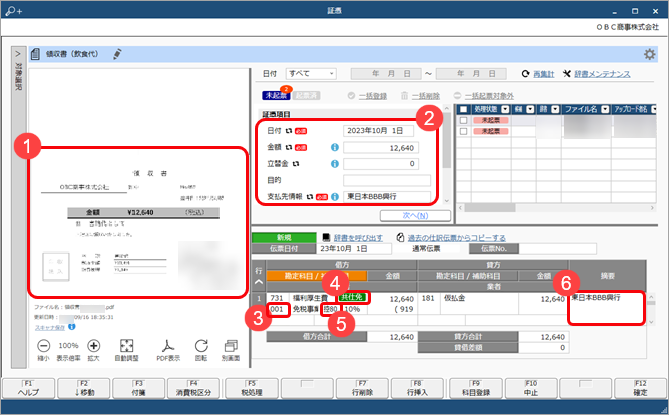Click the checkmark icon beside 一括登録
Screen dimensions: 669x415
click(x=351, y=96)
